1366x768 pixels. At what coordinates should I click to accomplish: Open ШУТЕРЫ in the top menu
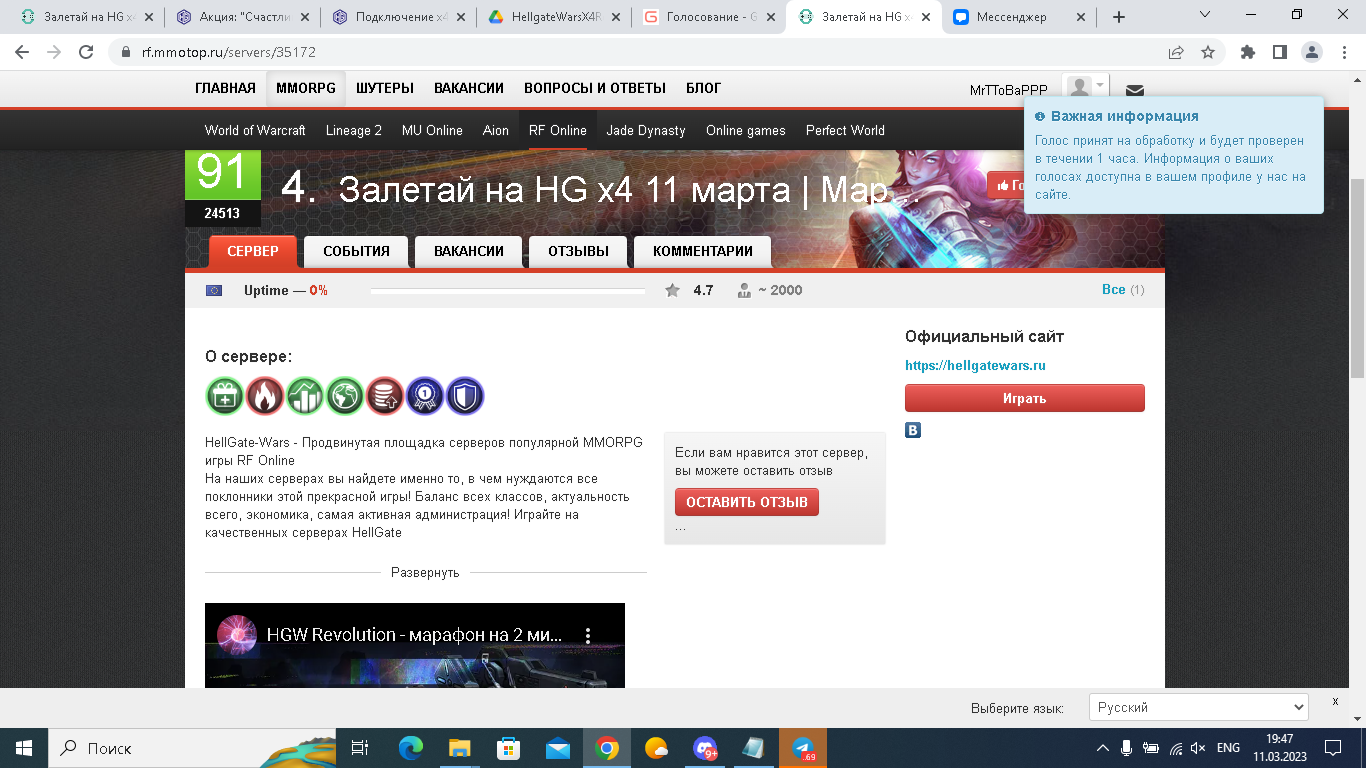click(x=385, y=88)
